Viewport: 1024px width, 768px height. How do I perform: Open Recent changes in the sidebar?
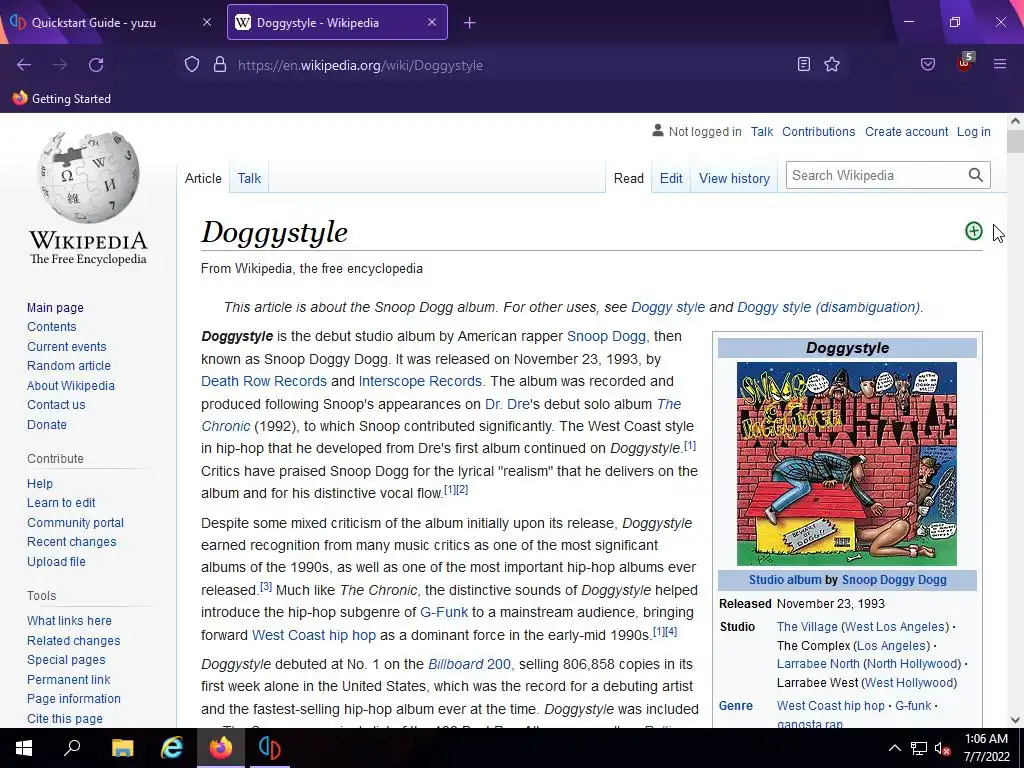(x=71, y=541)
